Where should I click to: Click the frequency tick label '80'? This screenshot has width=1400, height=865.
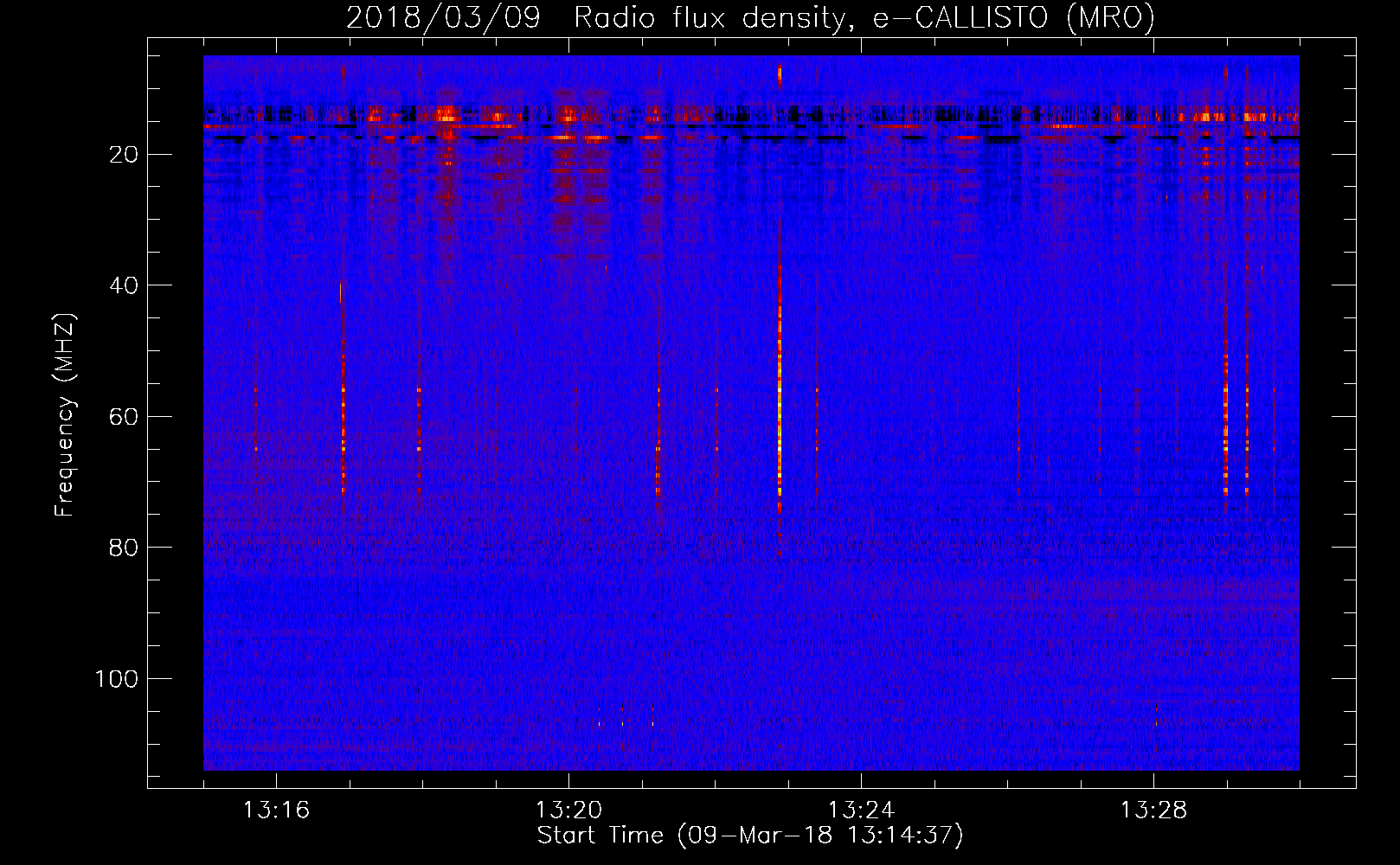point(125,548)
